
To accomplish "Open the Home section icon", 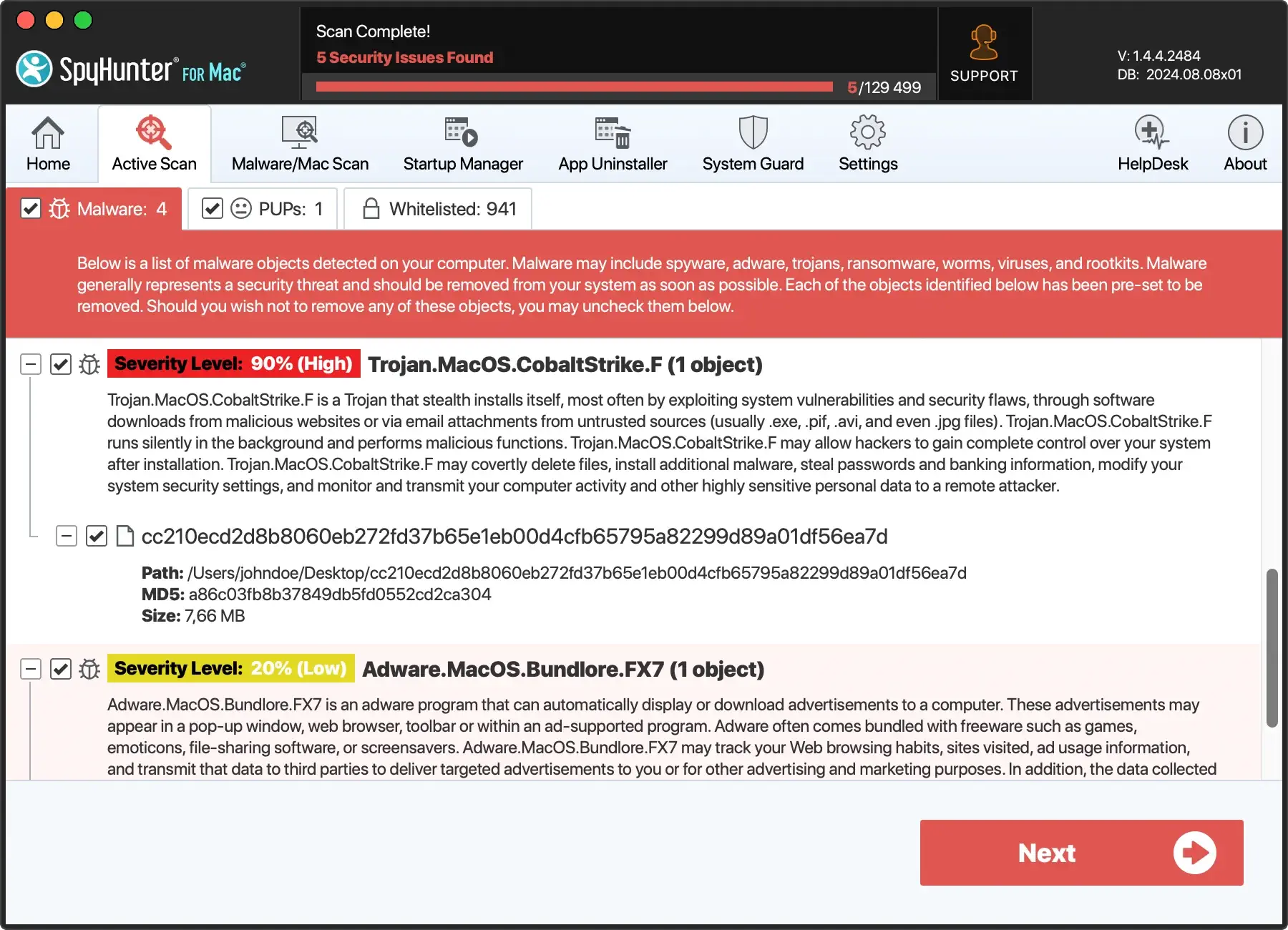I will (48, 132).
